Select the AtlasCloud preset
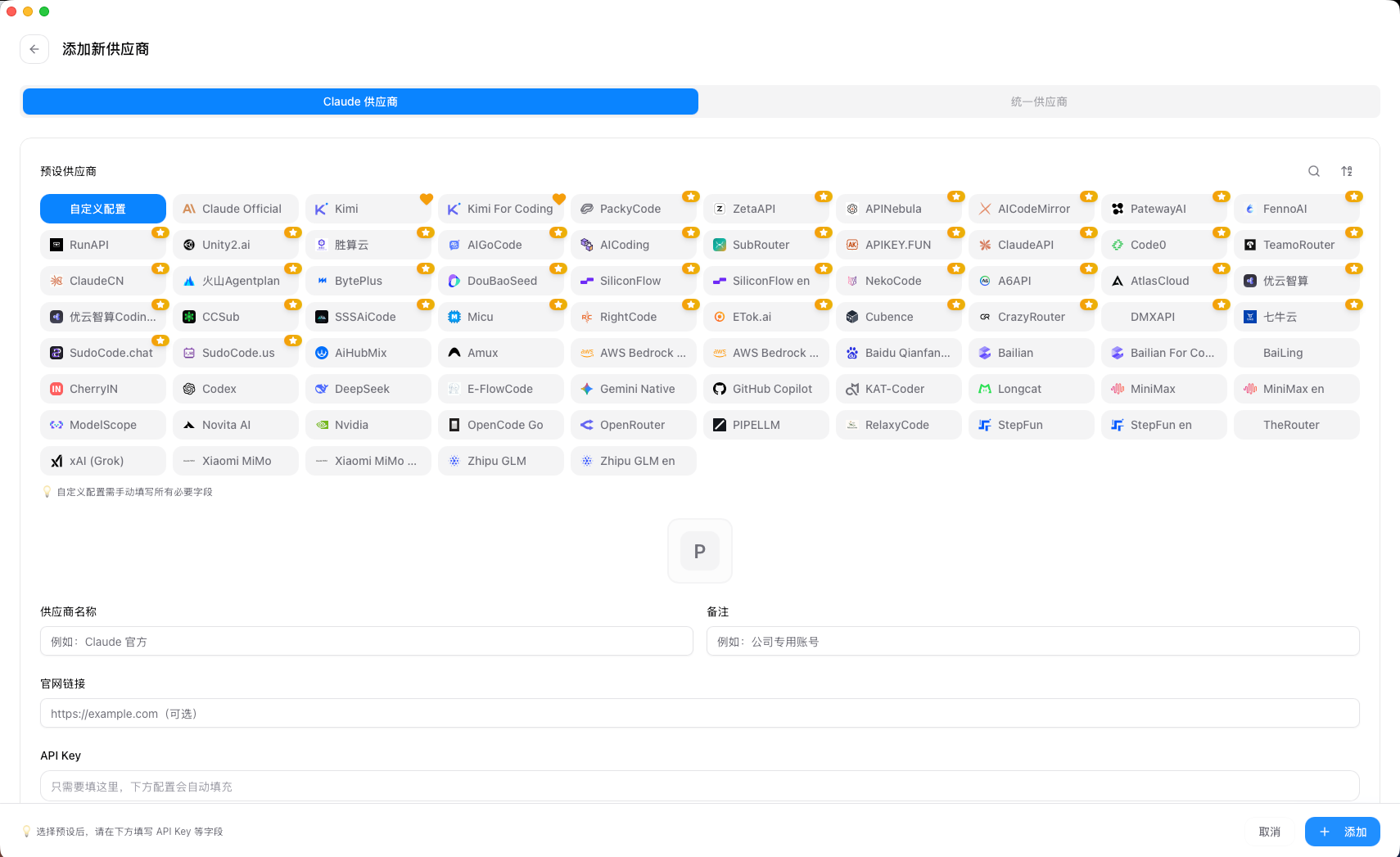The image size is (1400, 857). [x=1164, y=281]
